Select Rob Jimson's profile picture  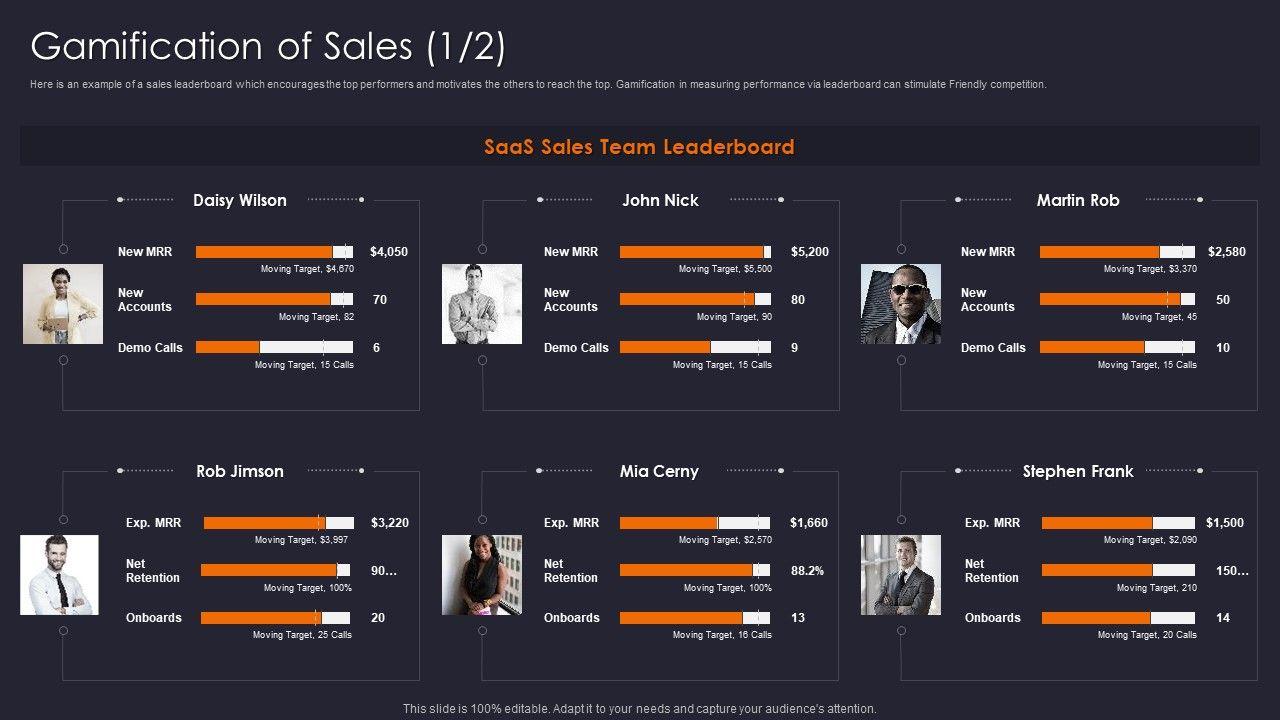59,575
